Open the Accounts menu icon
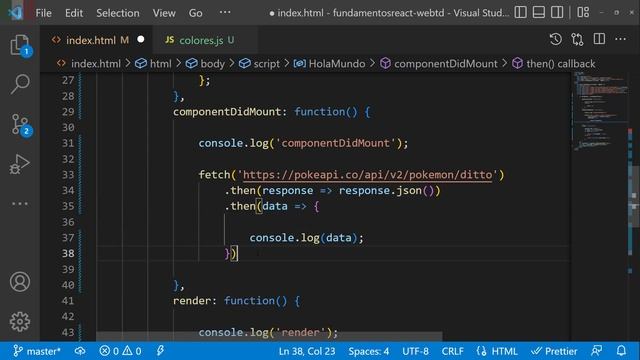Viewport: 640px width, 360px height. (20, 282)
